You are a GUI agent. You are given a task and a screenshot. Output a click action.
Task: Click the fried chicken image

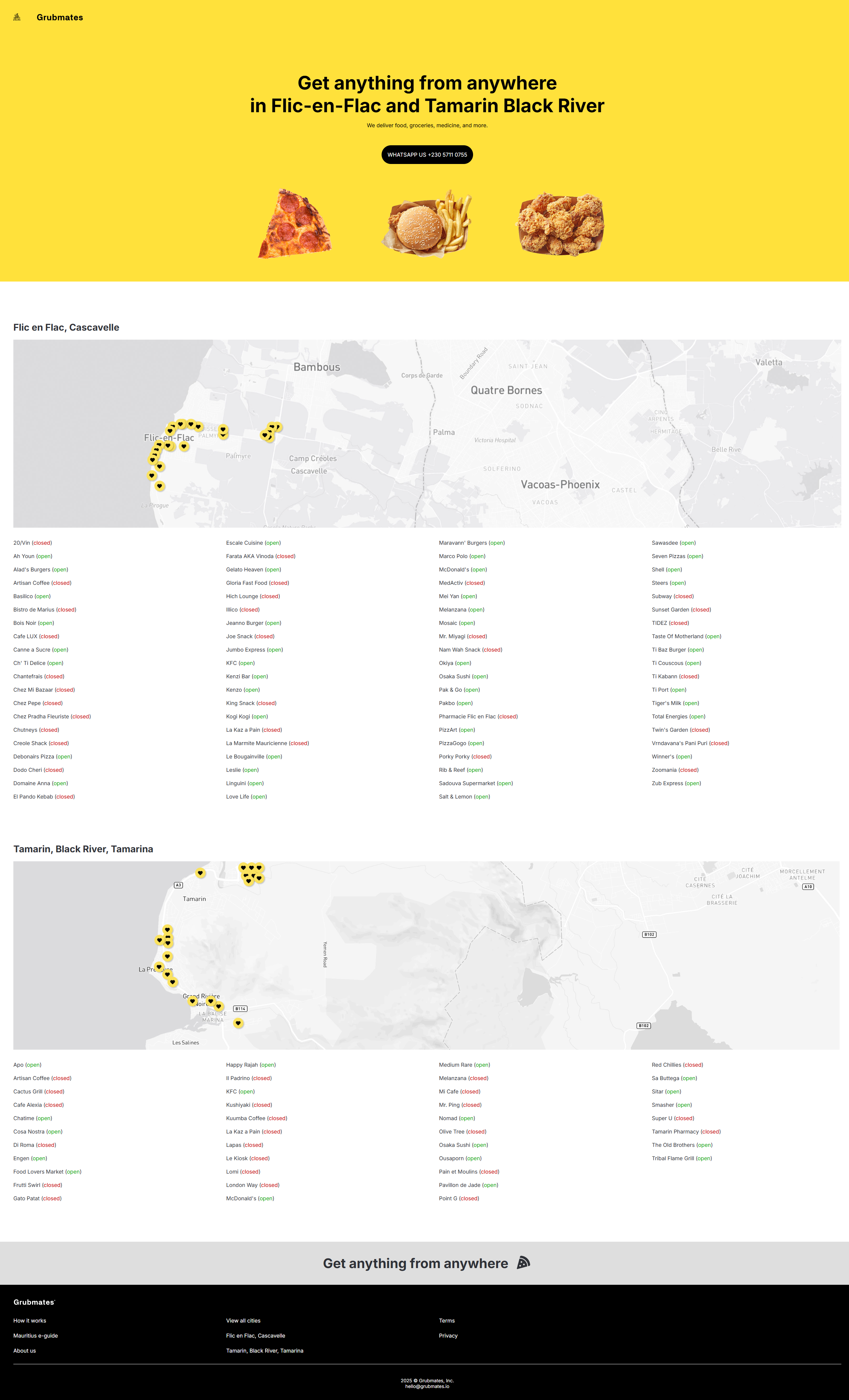pos(560,224)
